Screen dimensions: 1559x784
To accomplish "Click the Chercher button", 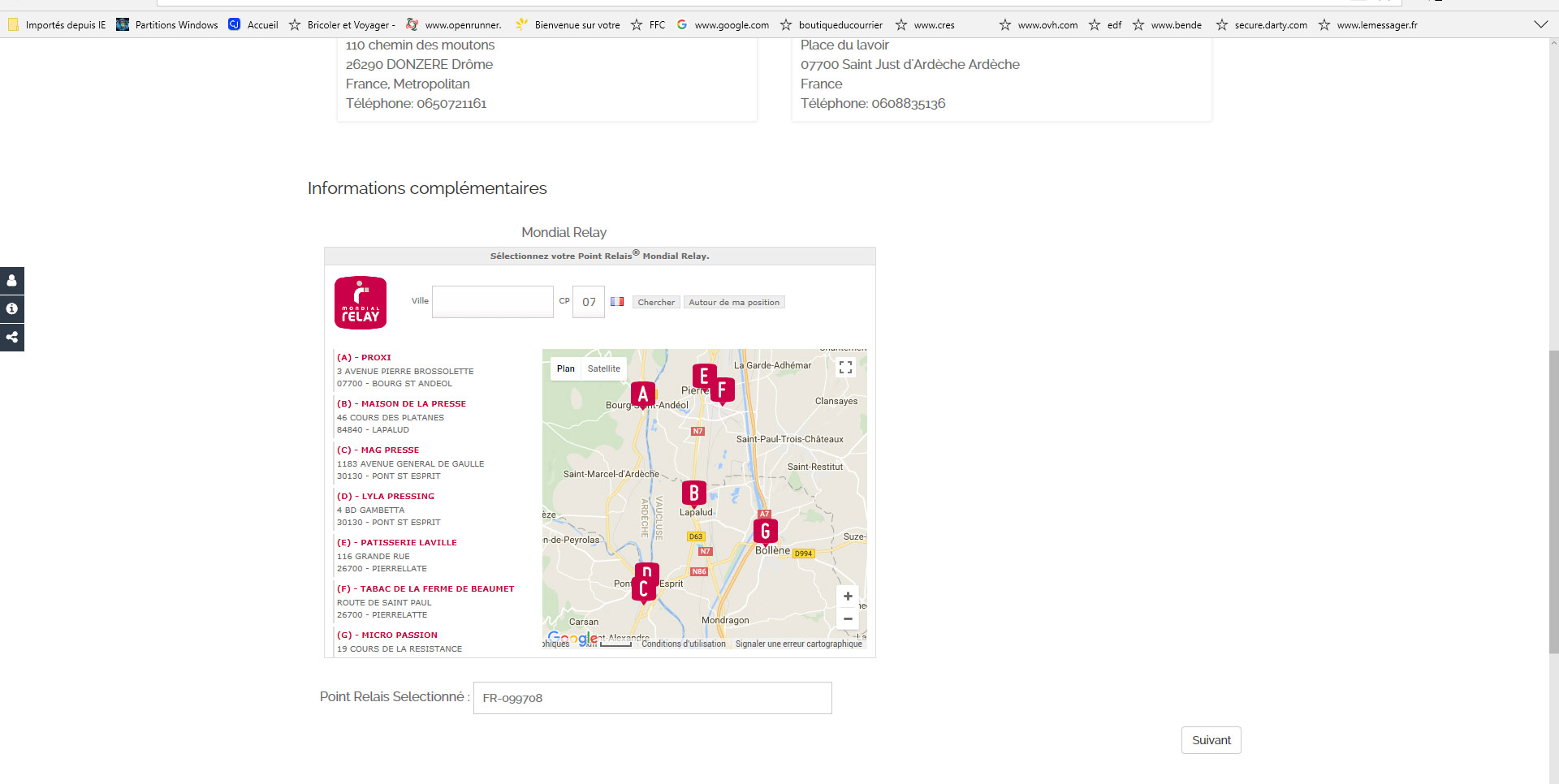I will point(656,302).
